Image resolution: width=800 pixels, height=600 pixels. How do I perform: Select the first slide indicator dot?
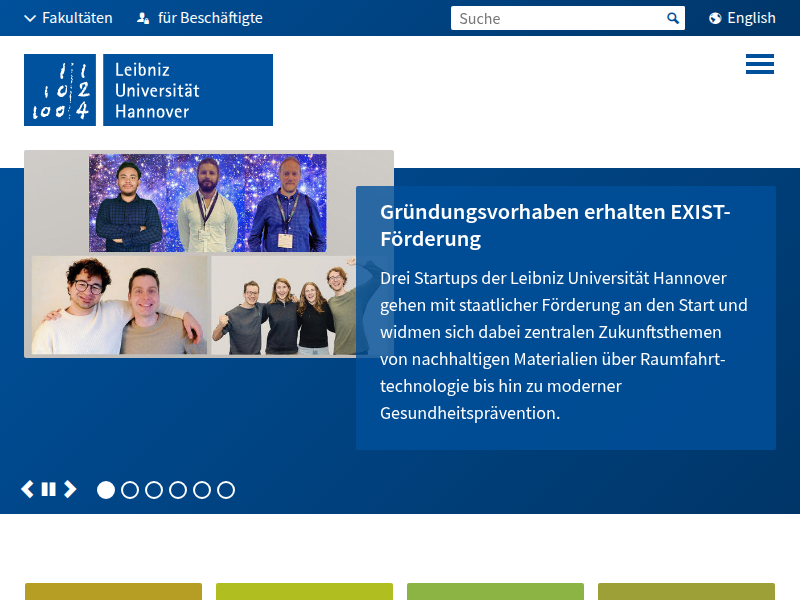point(106,490)
